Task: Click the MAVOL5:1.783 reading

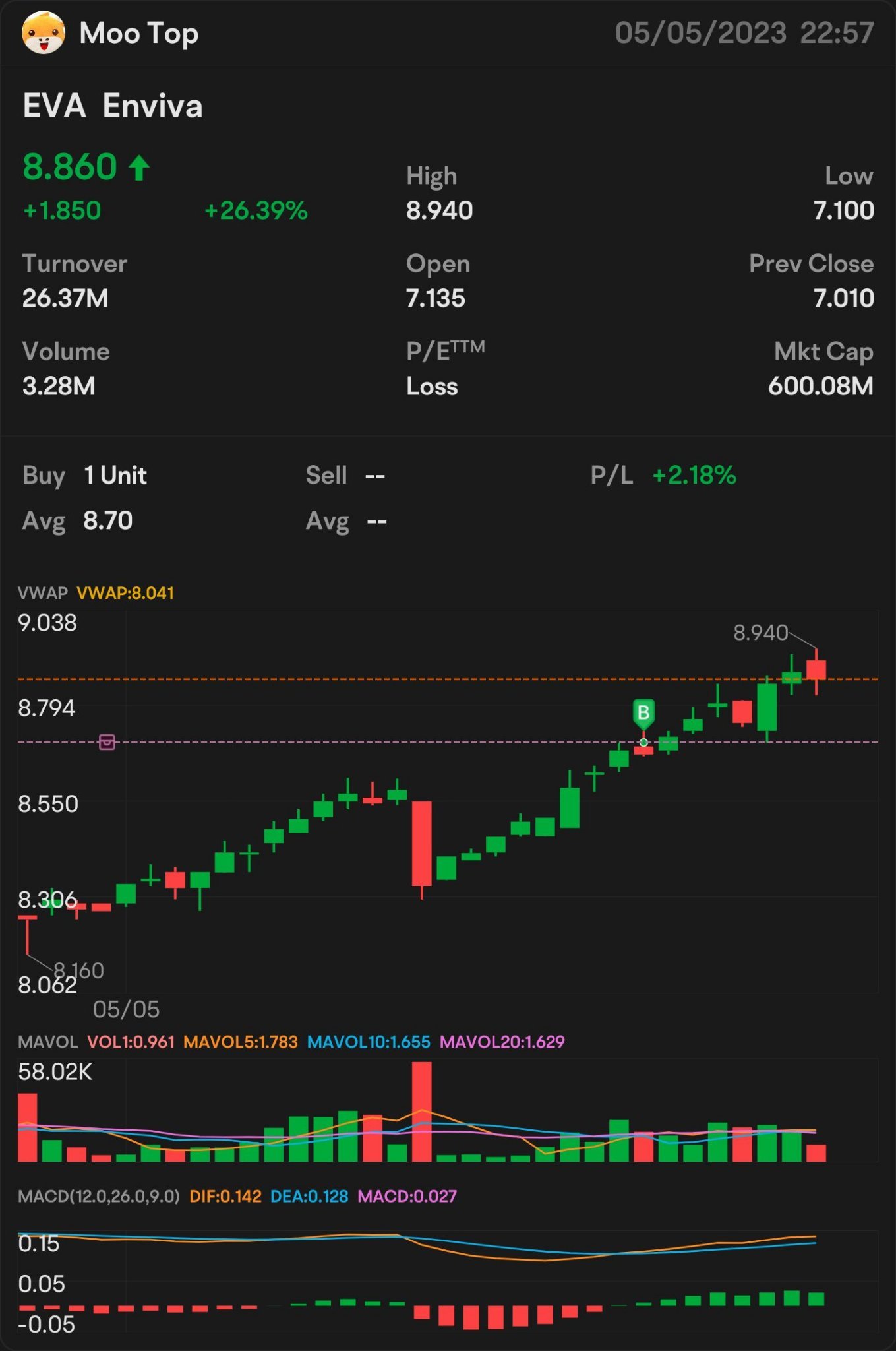Action: pos(241,1042)
